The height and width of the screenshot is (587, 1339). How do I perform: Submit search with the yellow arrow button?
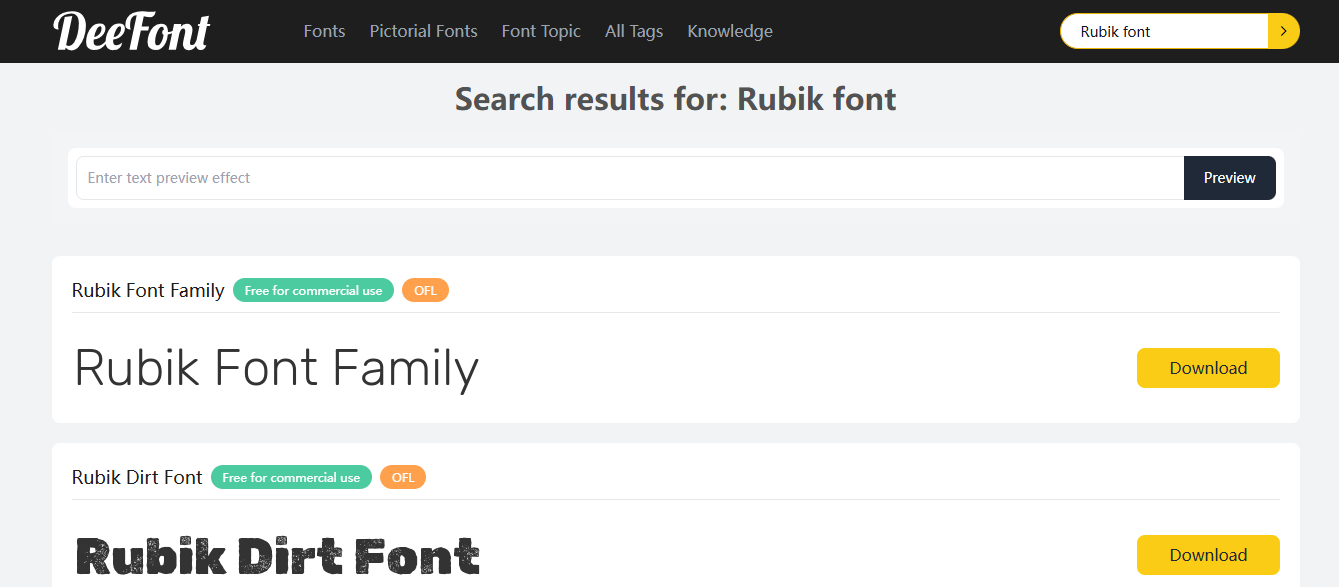pyautogui.click(x=1283, y=31)
